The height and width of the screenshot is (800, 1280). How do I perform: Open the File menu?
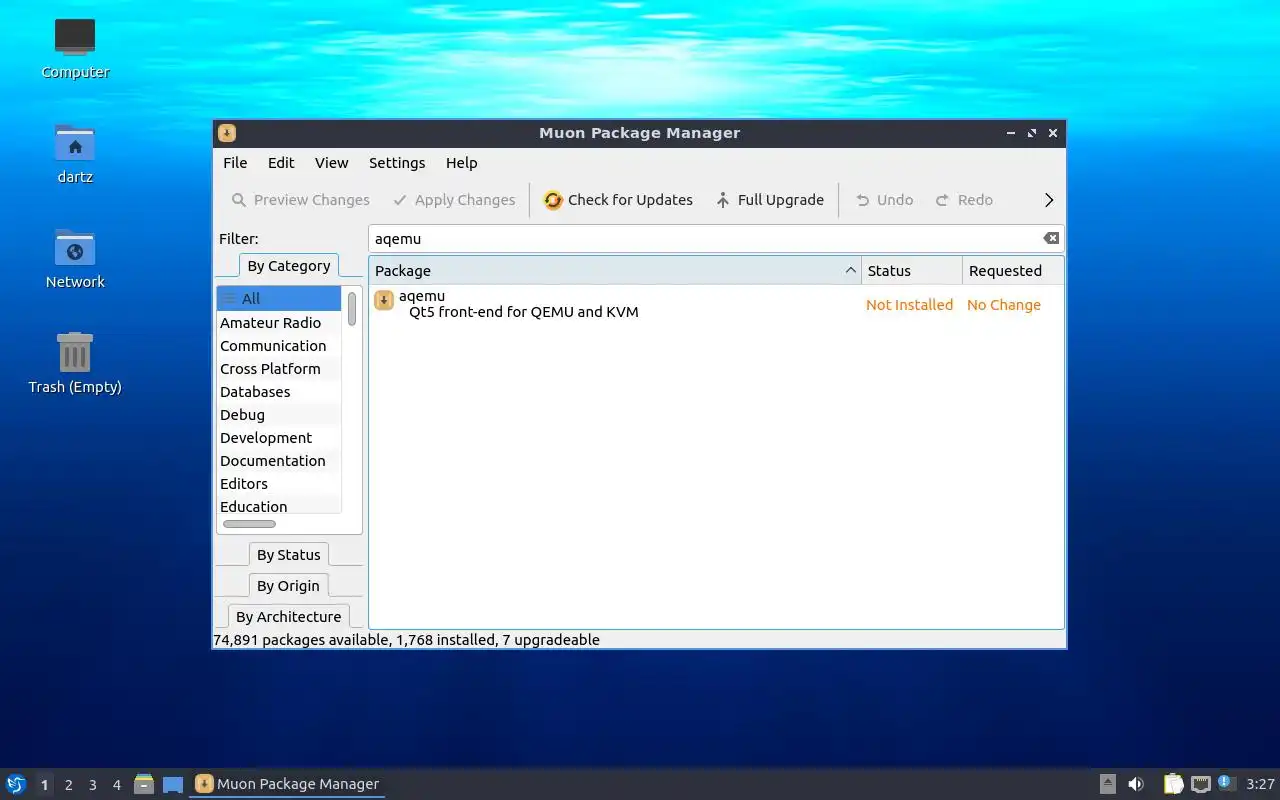(235, 163)
